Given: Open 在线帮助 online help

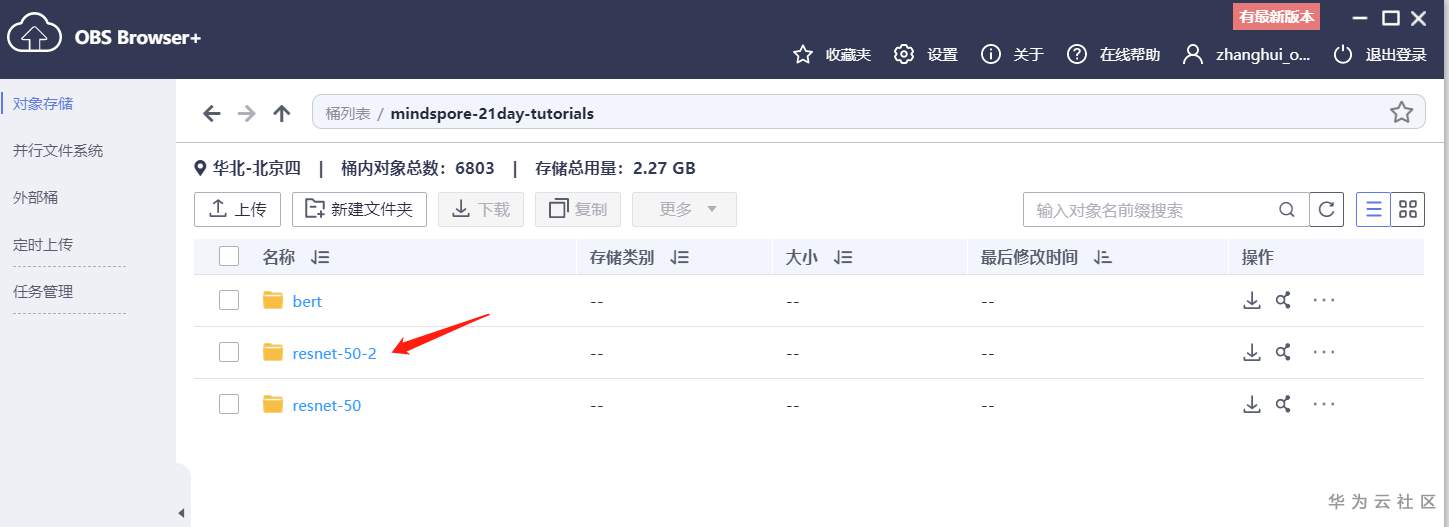Looking at the screenshot, I should [1077, 54].
